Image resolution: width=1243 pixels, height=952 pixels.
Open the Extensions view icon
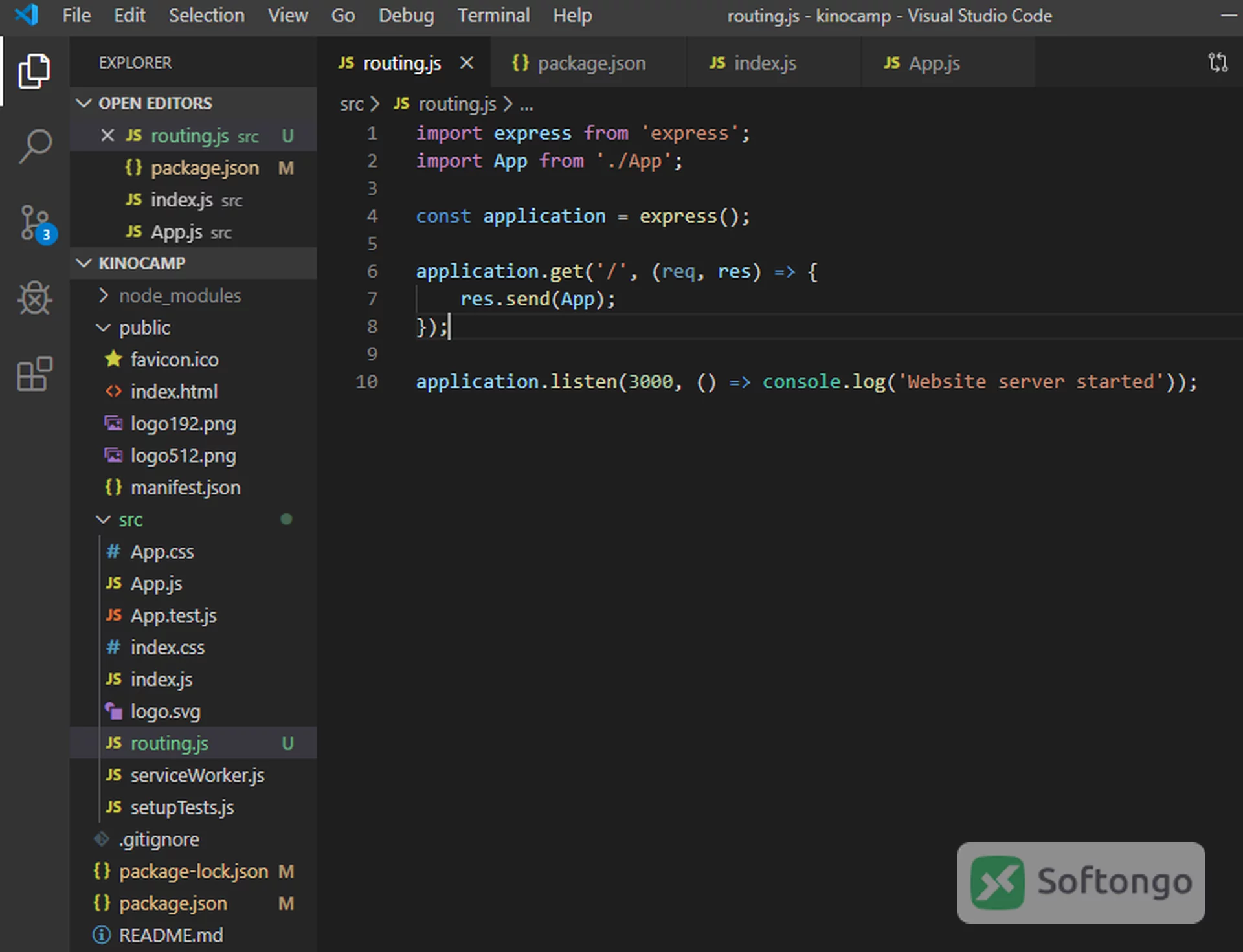(x=34, y=373)
